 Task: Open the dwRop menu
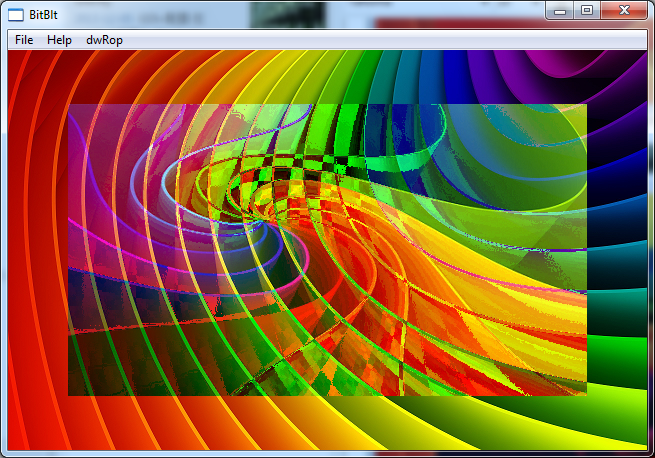coord(104,40)
